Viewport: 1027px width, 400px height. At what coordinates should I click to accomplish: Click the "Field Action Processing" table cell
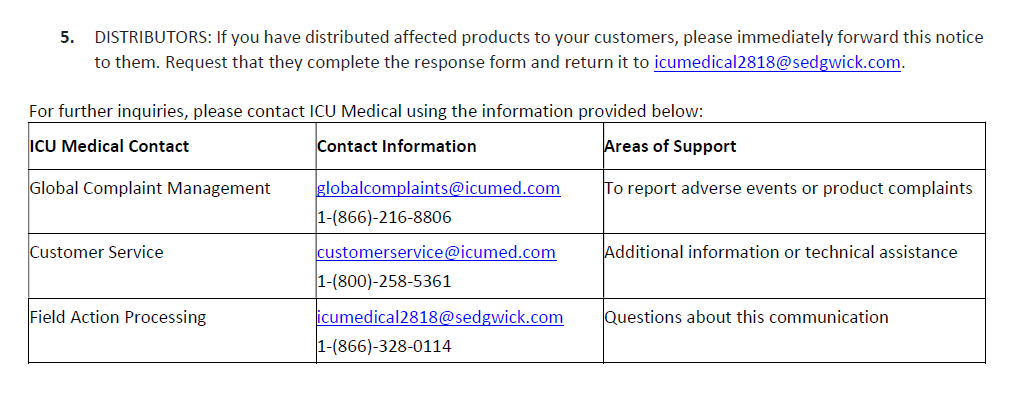[x=118, y=317]
